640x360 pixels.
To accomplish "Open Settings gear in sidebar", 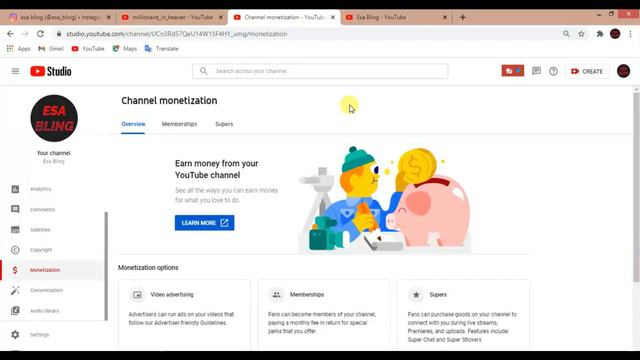I will 15,335.
